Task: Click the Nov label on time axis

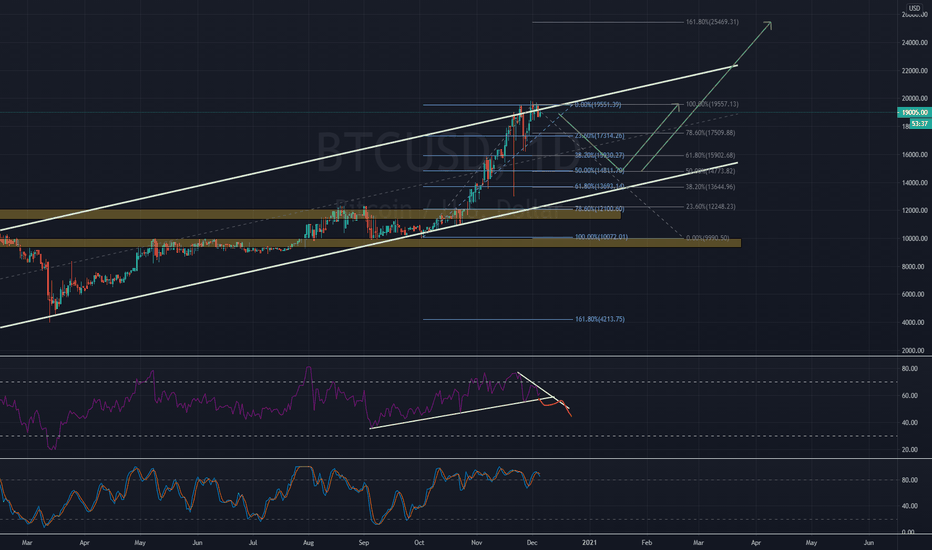Action: tap(476, 542)
